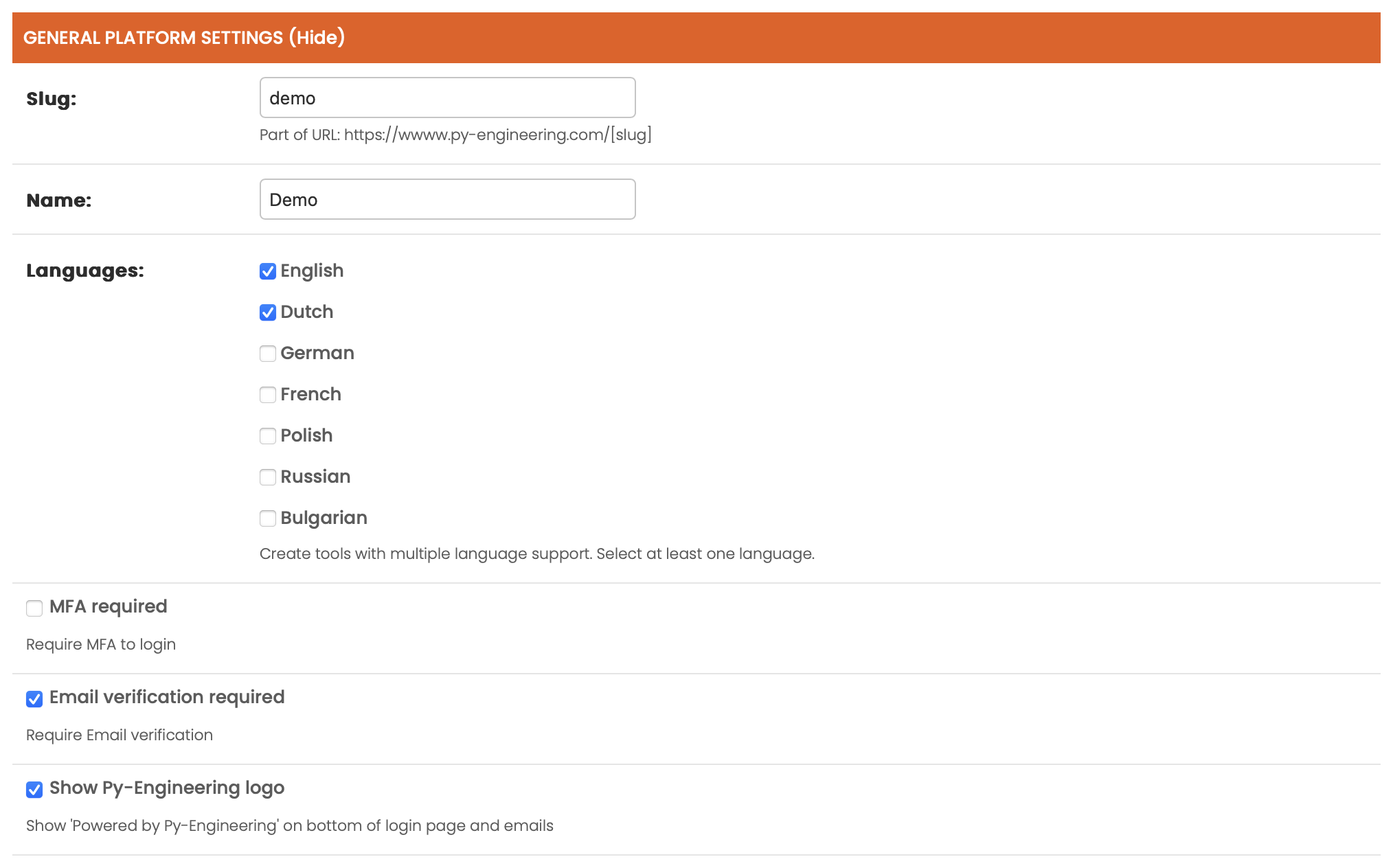
Task: Click the 'Name:' field label
Action: (x=59, y=201)
